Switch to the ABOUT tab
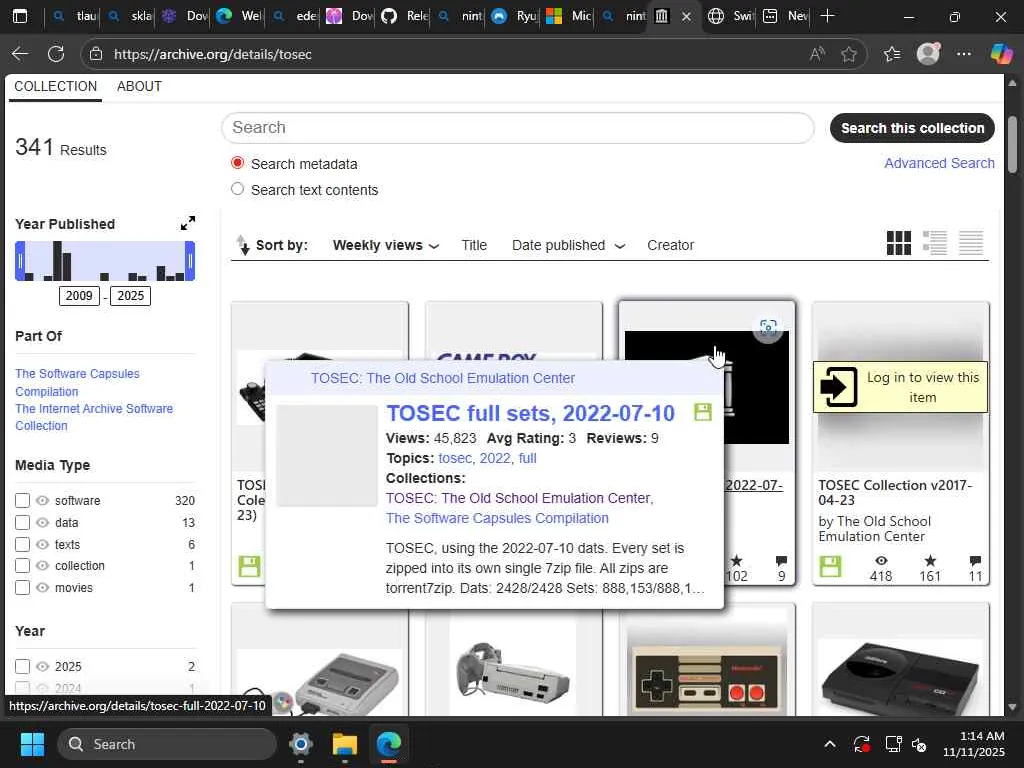The height and width of the screenshot is (768, 1024). [139, 86]
